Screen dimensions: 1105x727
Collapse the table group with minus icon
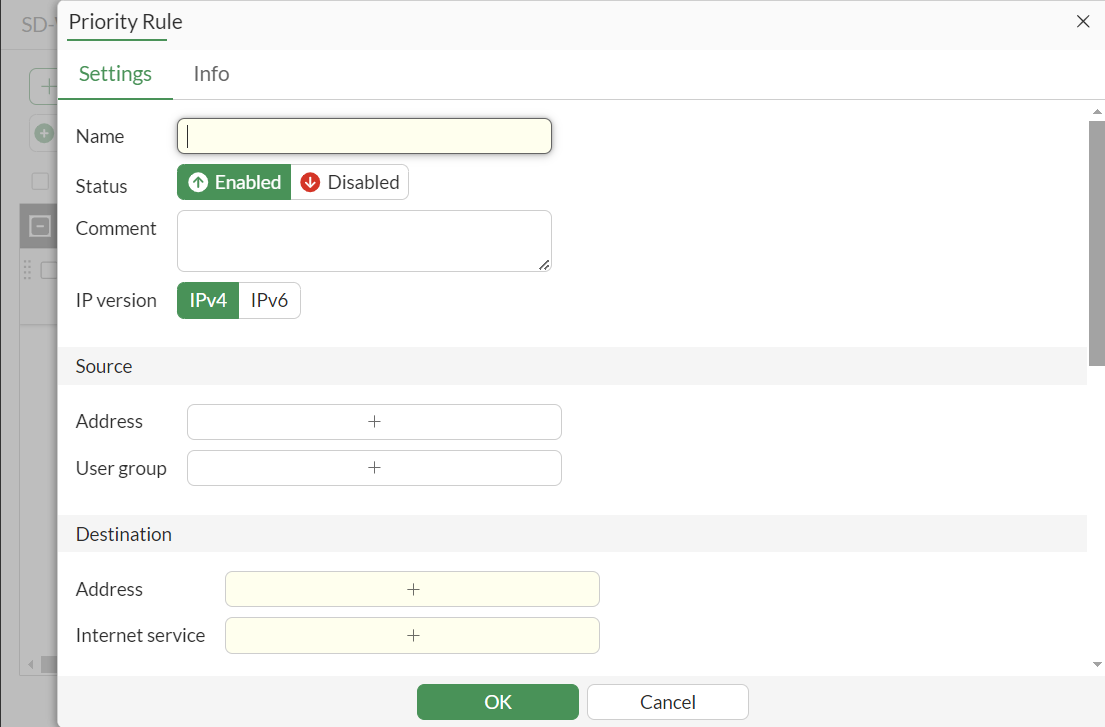[40, 226]
